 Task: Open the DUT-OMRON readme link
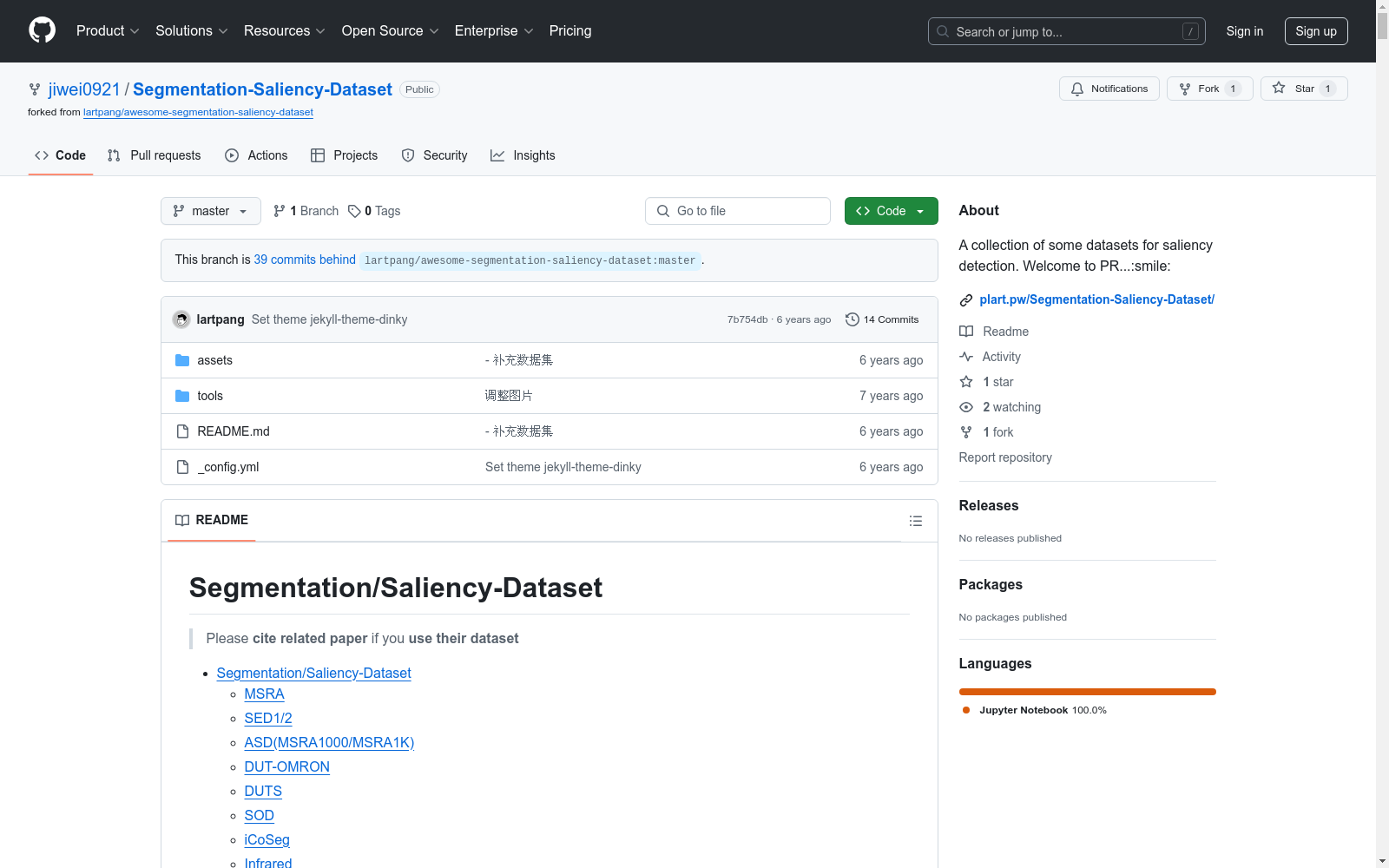pos(287,767)
